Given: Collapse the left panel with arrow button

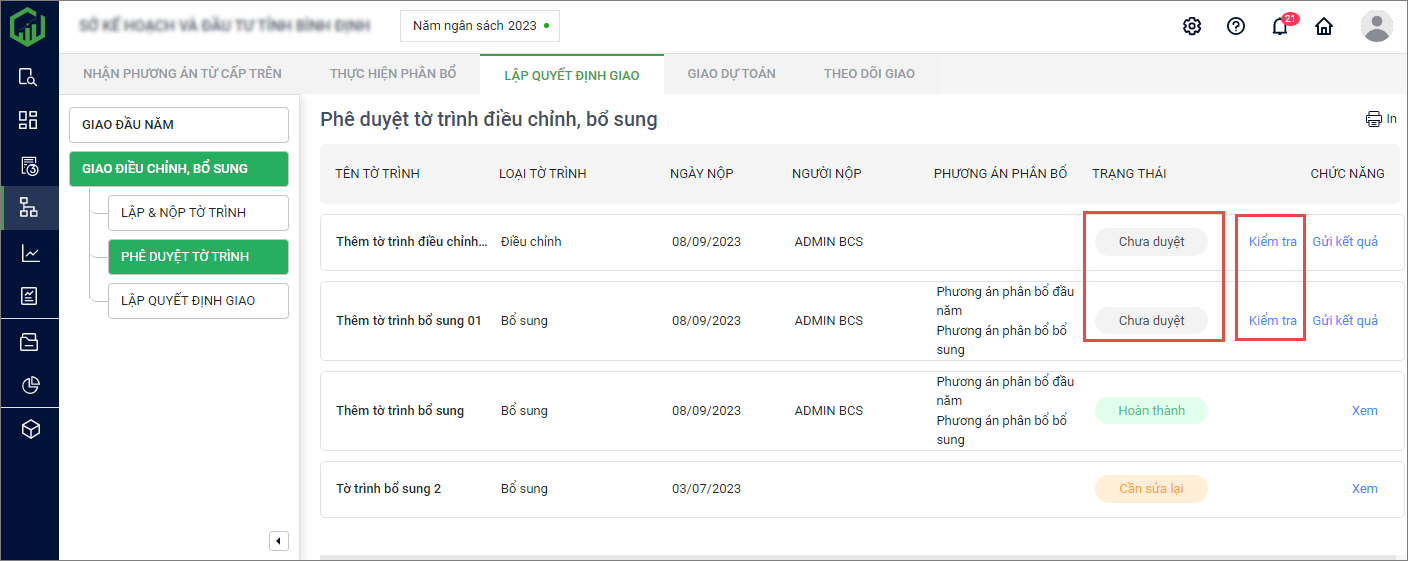Looking at the screenshot, I should [x=279, y=541].
